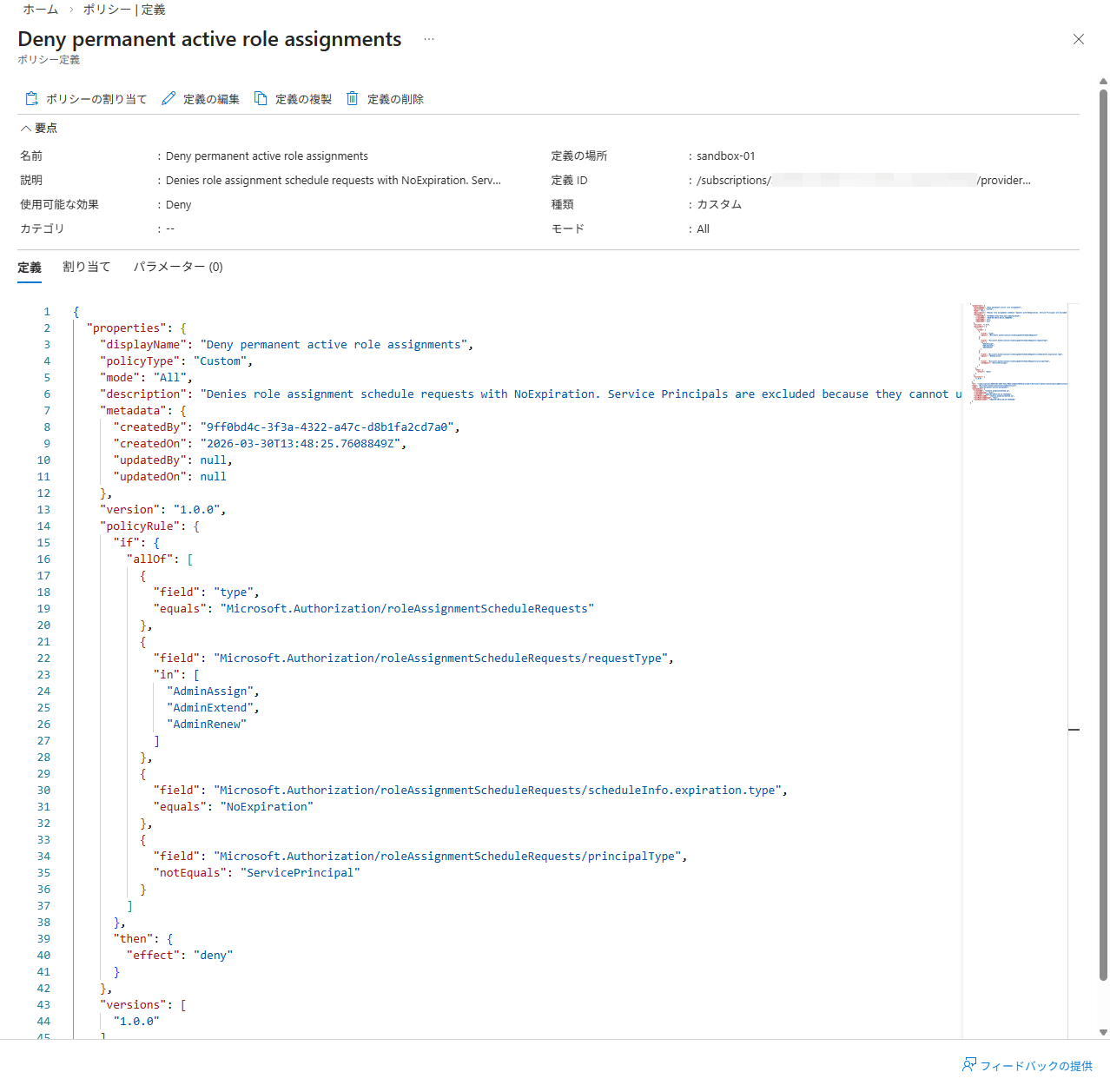Click the assign policy clipboard icon
Image resolution: width=1110 pixels, height=1092 pixels.
pyautogui.click(x=31, y=98)
